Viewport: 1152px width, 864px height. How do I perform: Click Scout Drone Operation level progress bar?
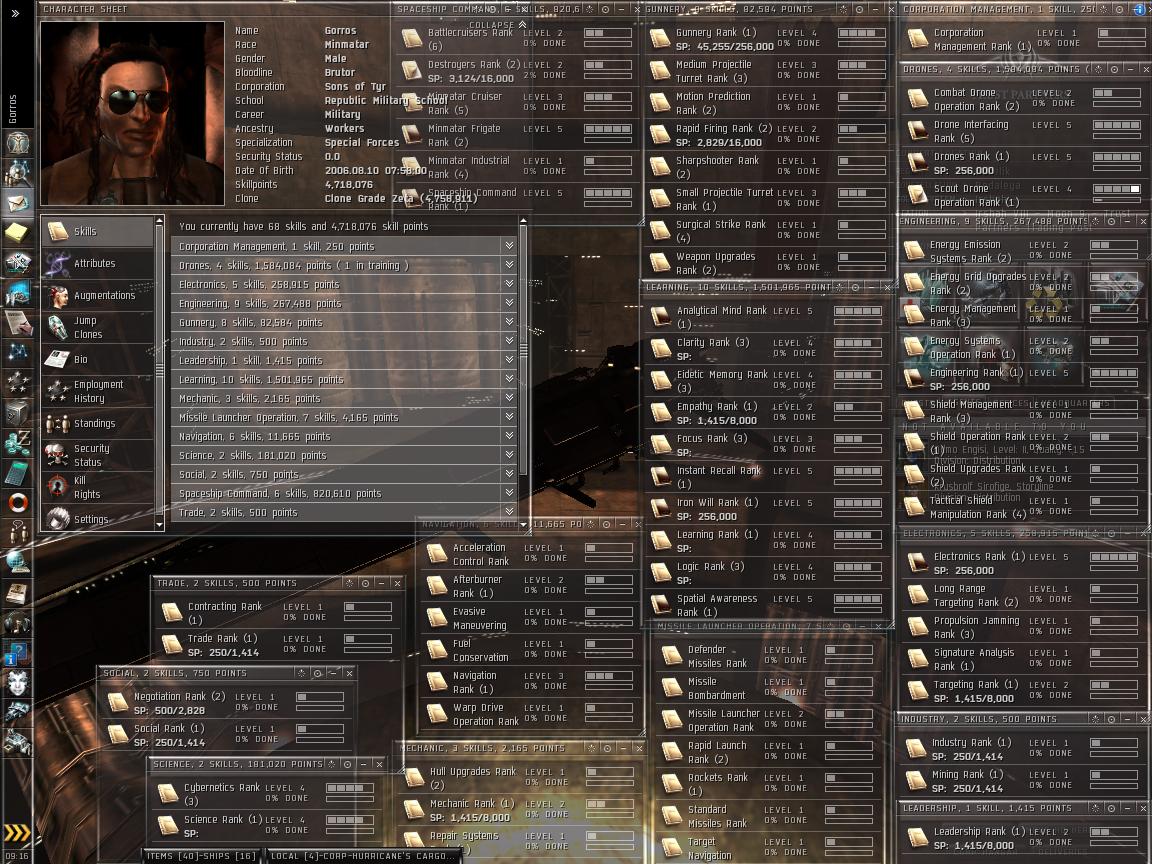point(1117,189)
